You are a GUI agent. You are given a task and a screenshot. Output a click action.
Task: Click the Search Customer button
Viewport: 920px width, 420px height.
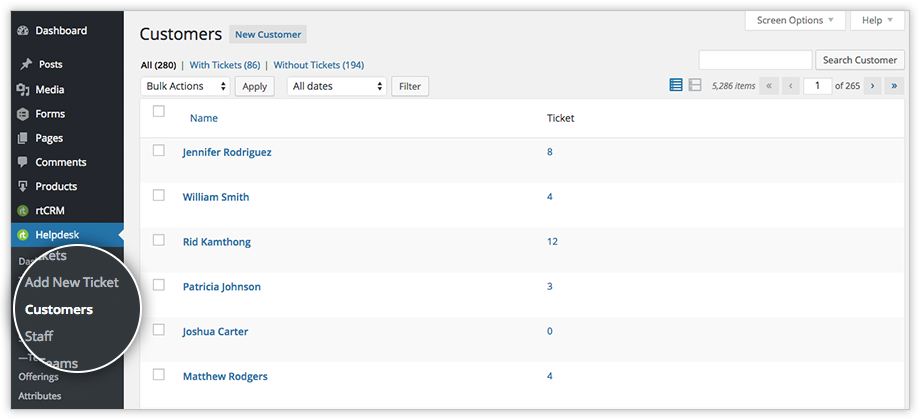pyautogui.click(x=860, y=60)
